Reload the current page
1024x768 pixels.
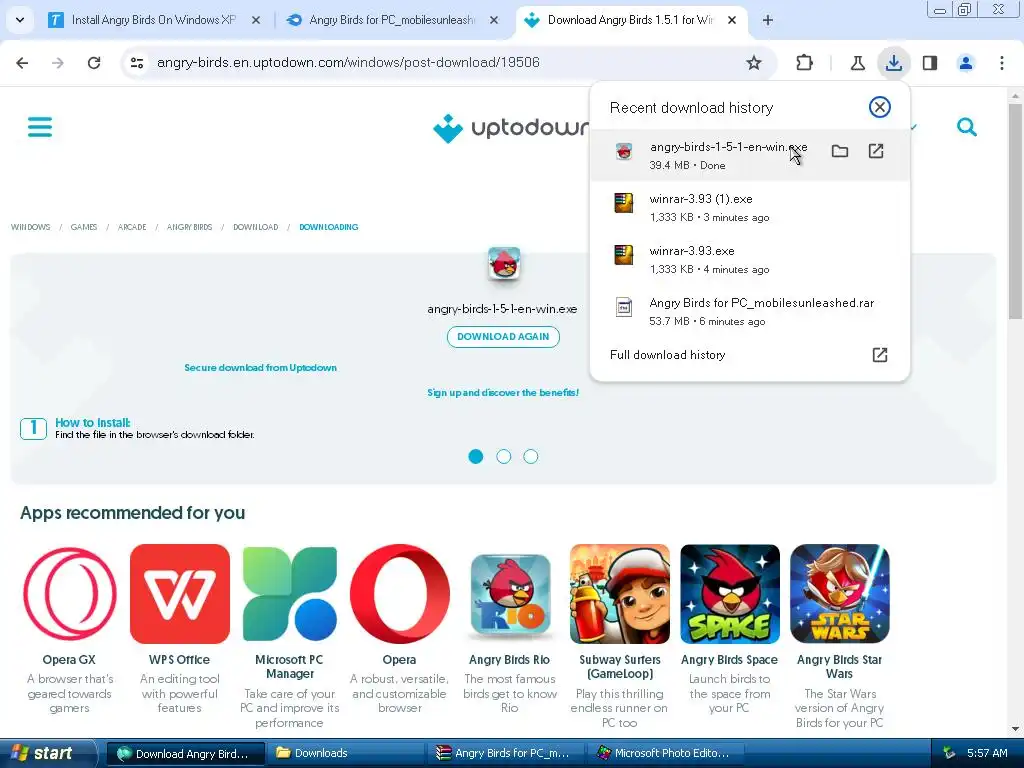[94, 63]
